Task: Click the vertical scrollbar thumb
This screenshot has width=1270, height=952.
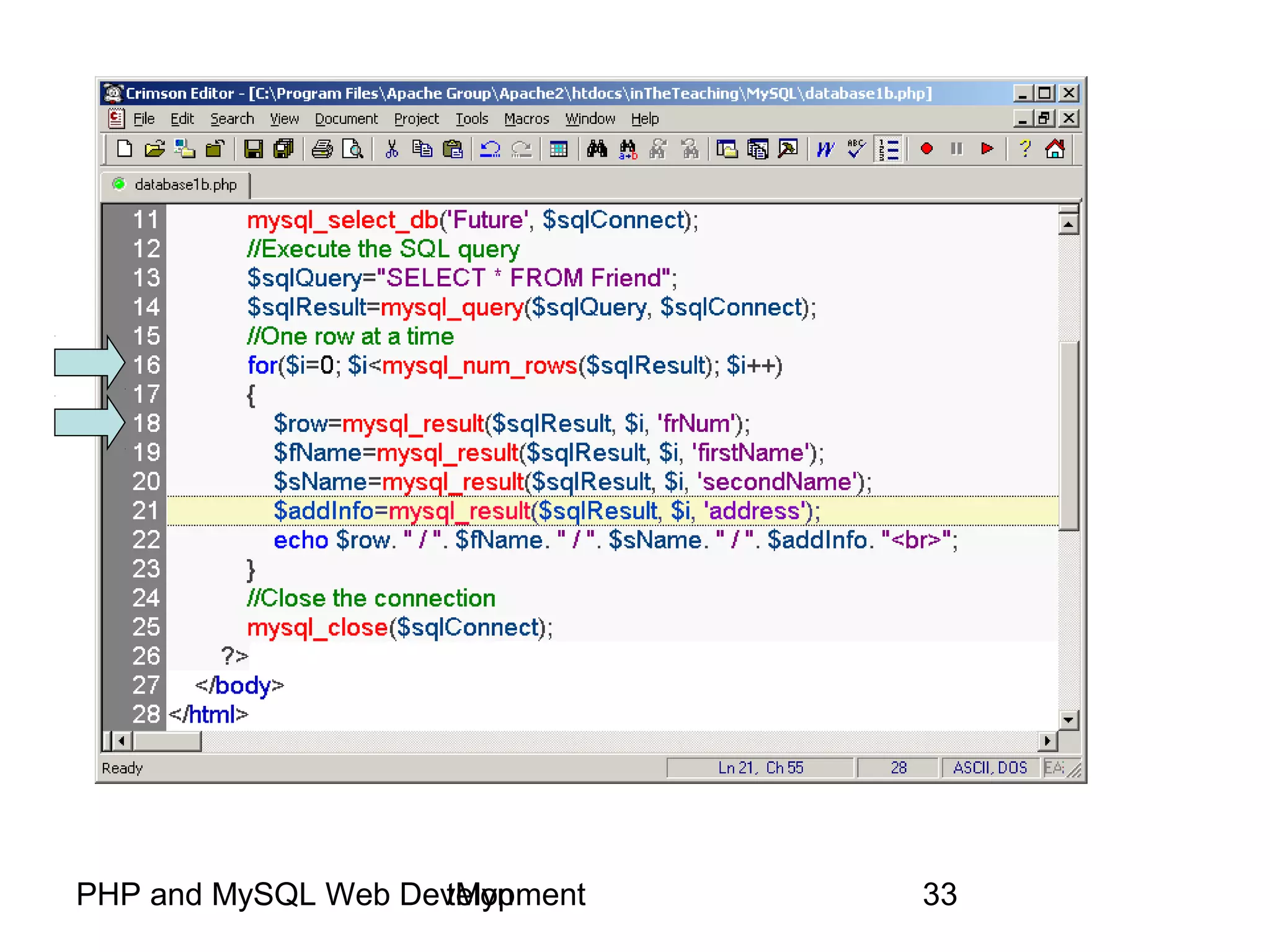Action: click(1068, 435)
